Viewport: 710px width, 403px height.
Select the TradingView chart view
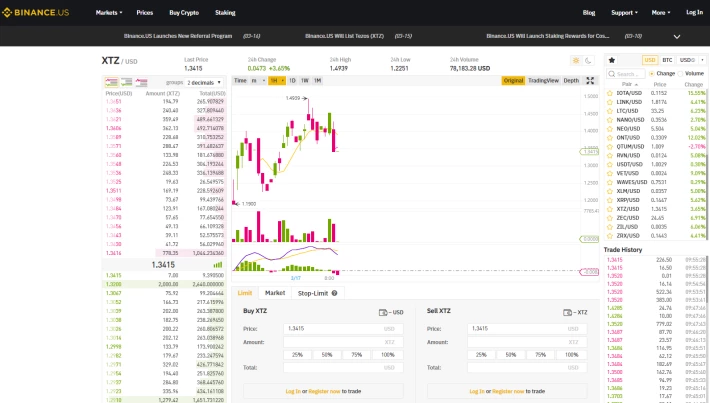543,81
